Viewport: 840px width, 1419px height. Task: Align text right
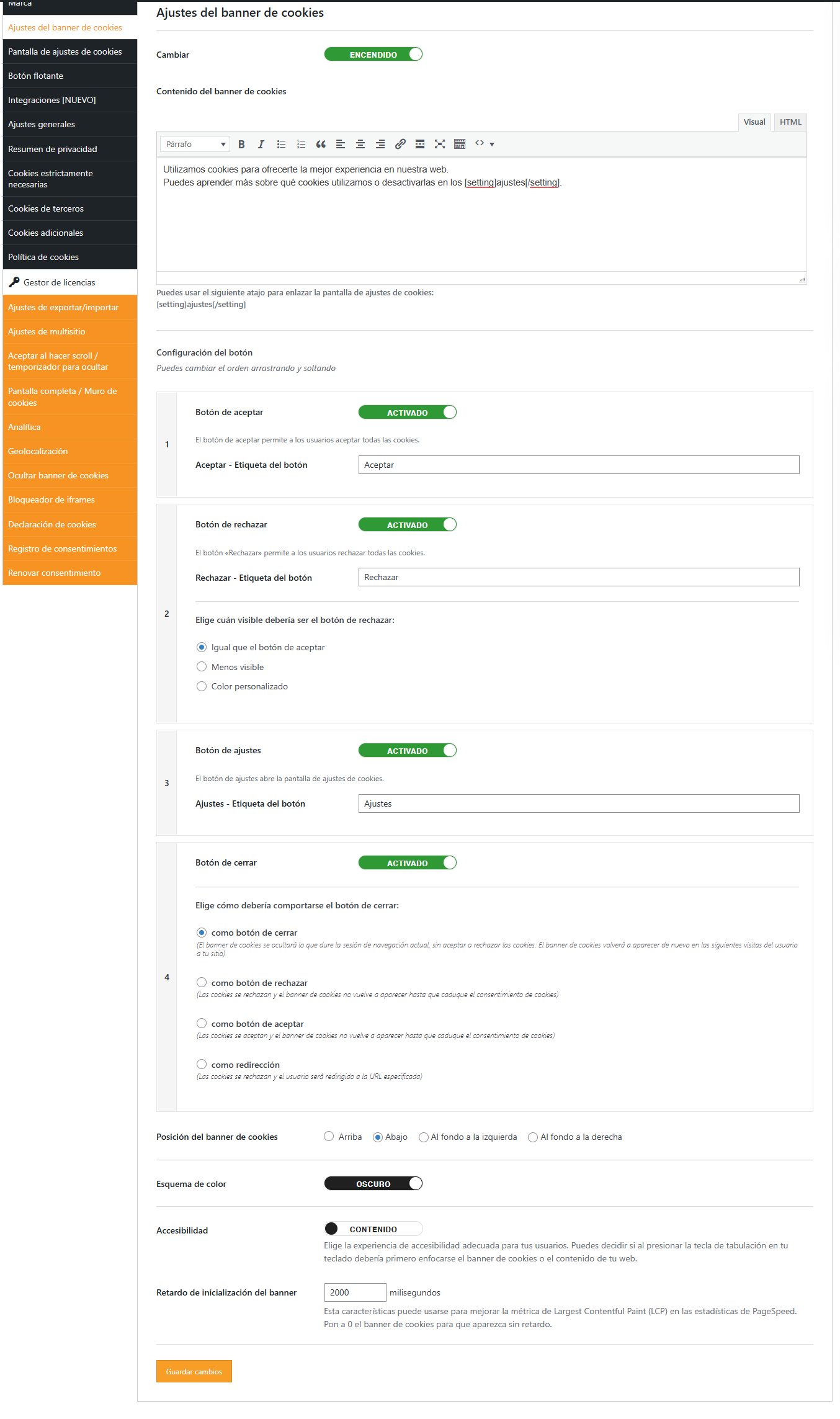(380, 144)
